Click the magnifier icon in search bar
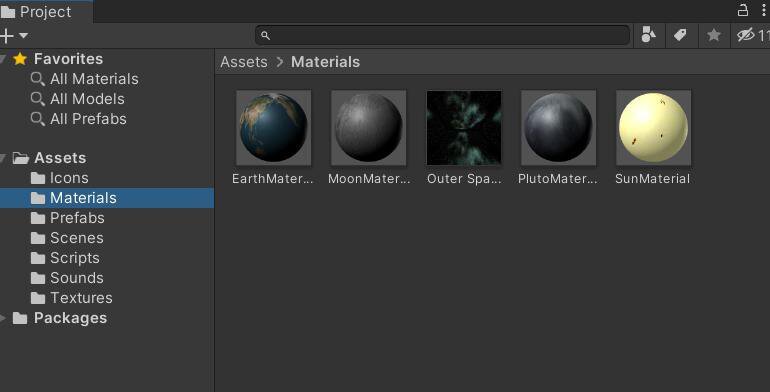Viewport: 770px width, 392px height. click(x=265, y=35)
